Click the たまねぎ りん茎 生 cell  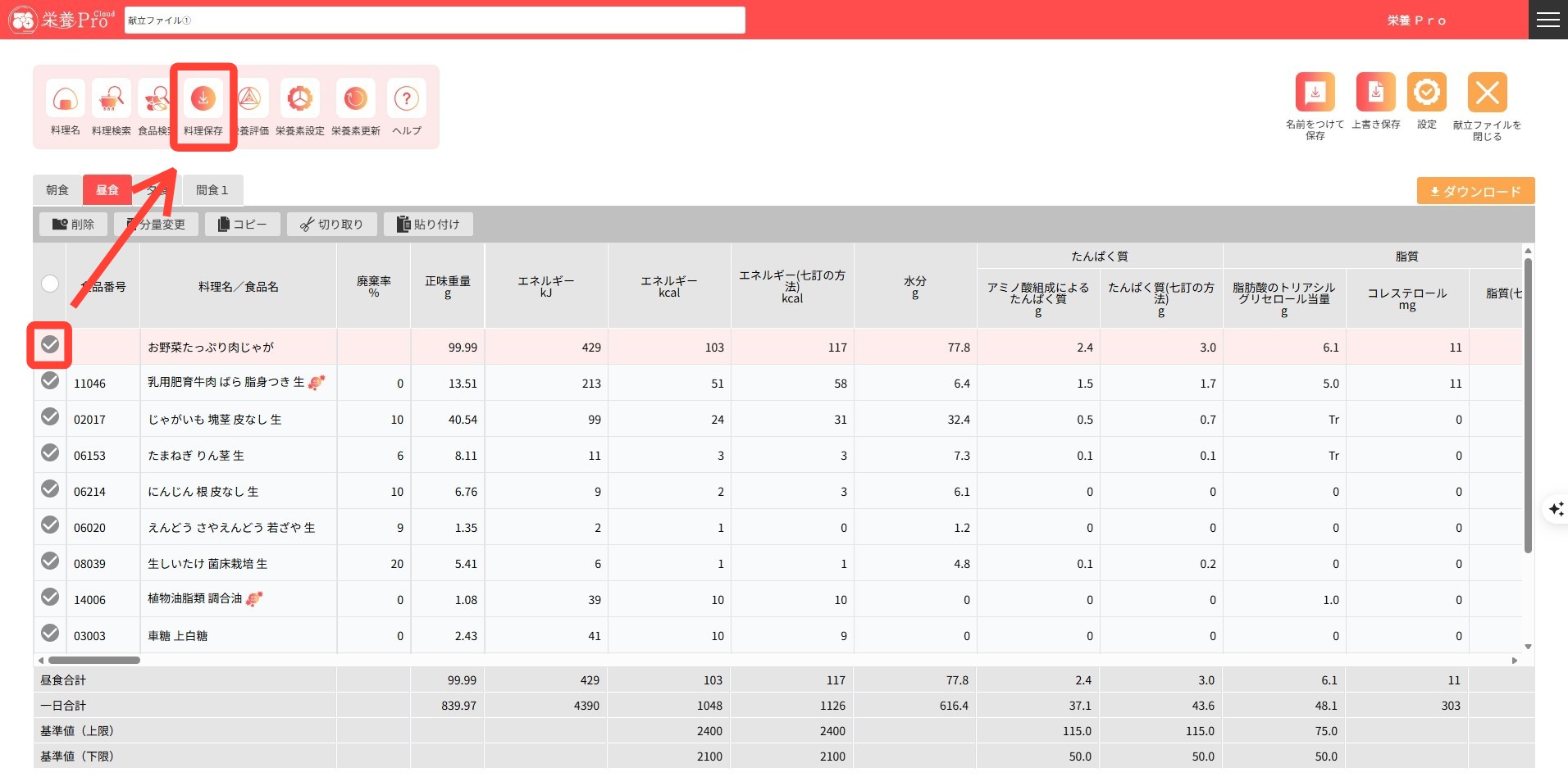pos(239,456)
